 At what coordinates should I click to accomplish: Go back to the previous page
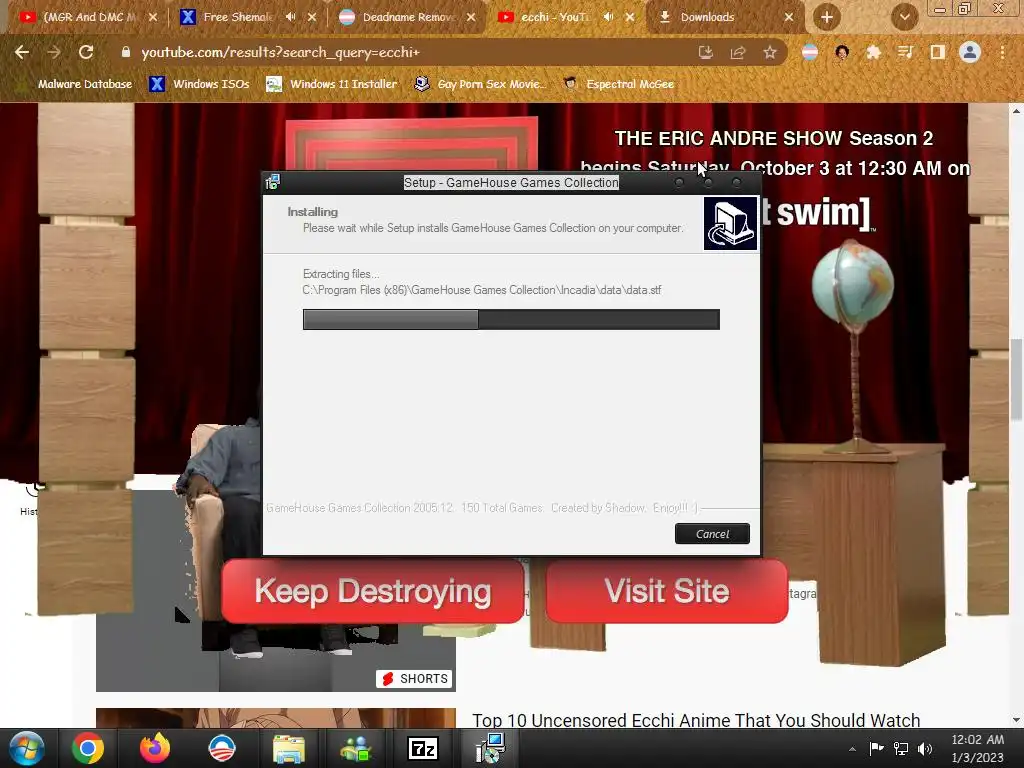click(22, 52)
